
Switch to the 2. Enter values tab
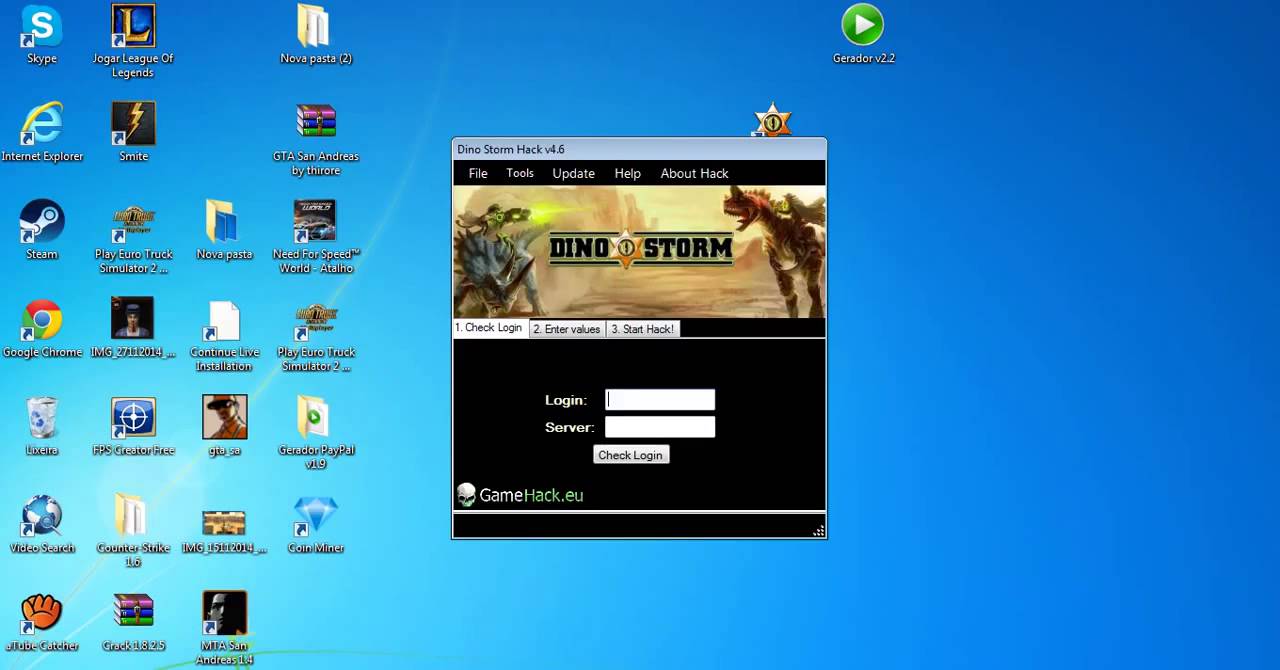567,329
